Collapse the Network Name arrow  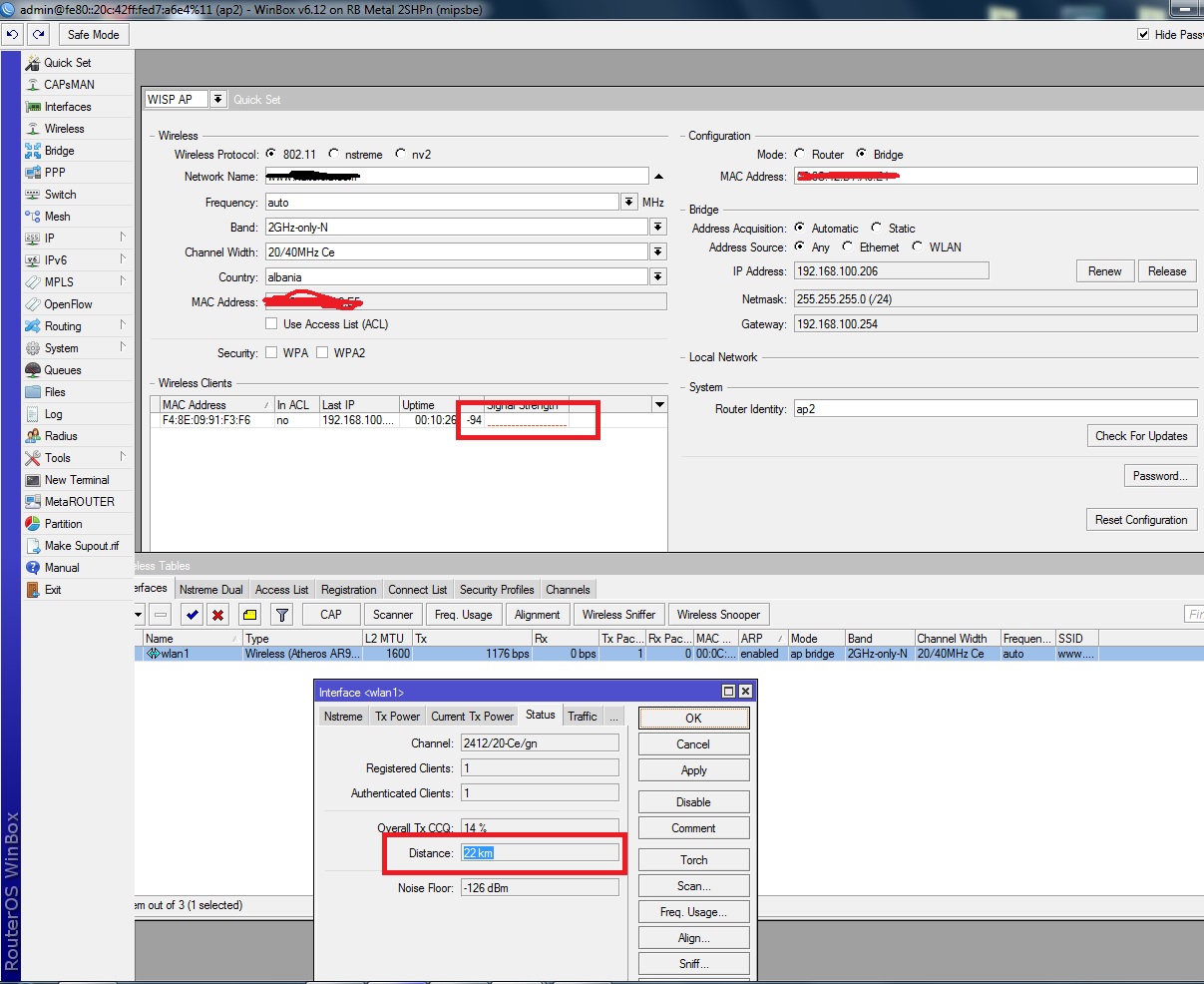click(x=658, y=177)
